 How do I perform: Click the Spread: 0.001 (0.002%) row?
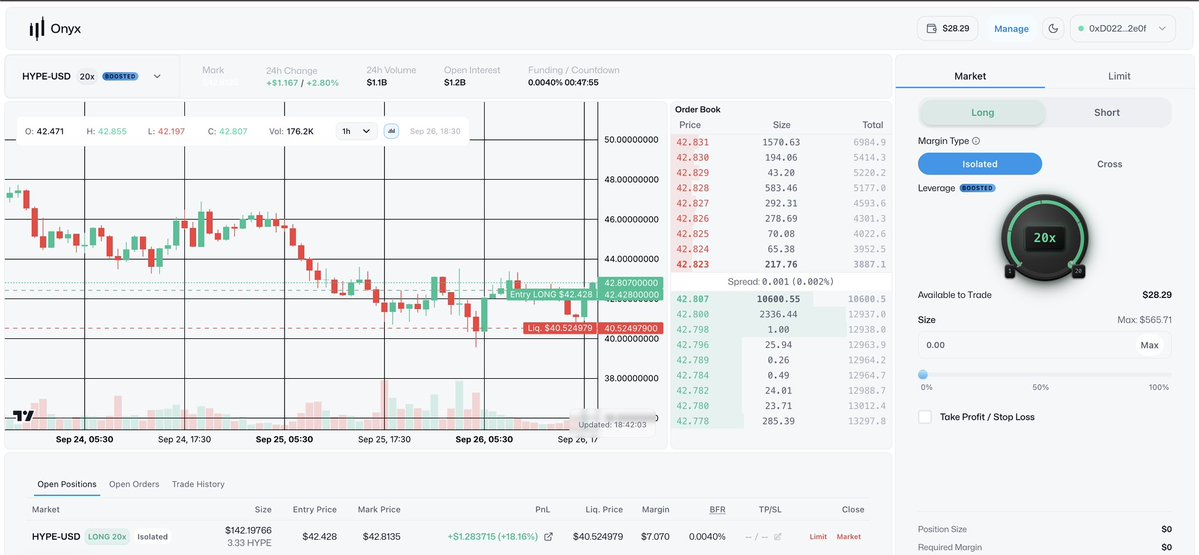(781, 281)
